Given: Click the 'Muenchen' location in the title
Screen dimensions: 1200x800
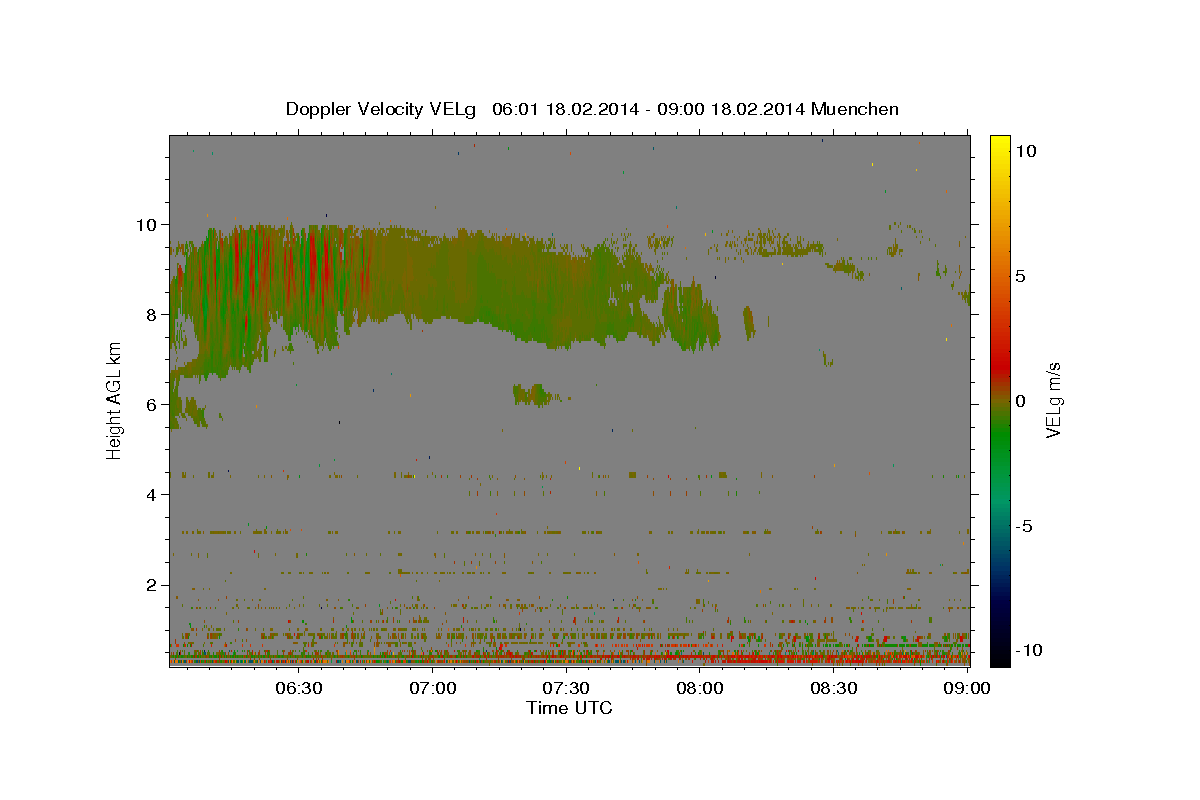Looking at the screenshot, I should [855, 109].
